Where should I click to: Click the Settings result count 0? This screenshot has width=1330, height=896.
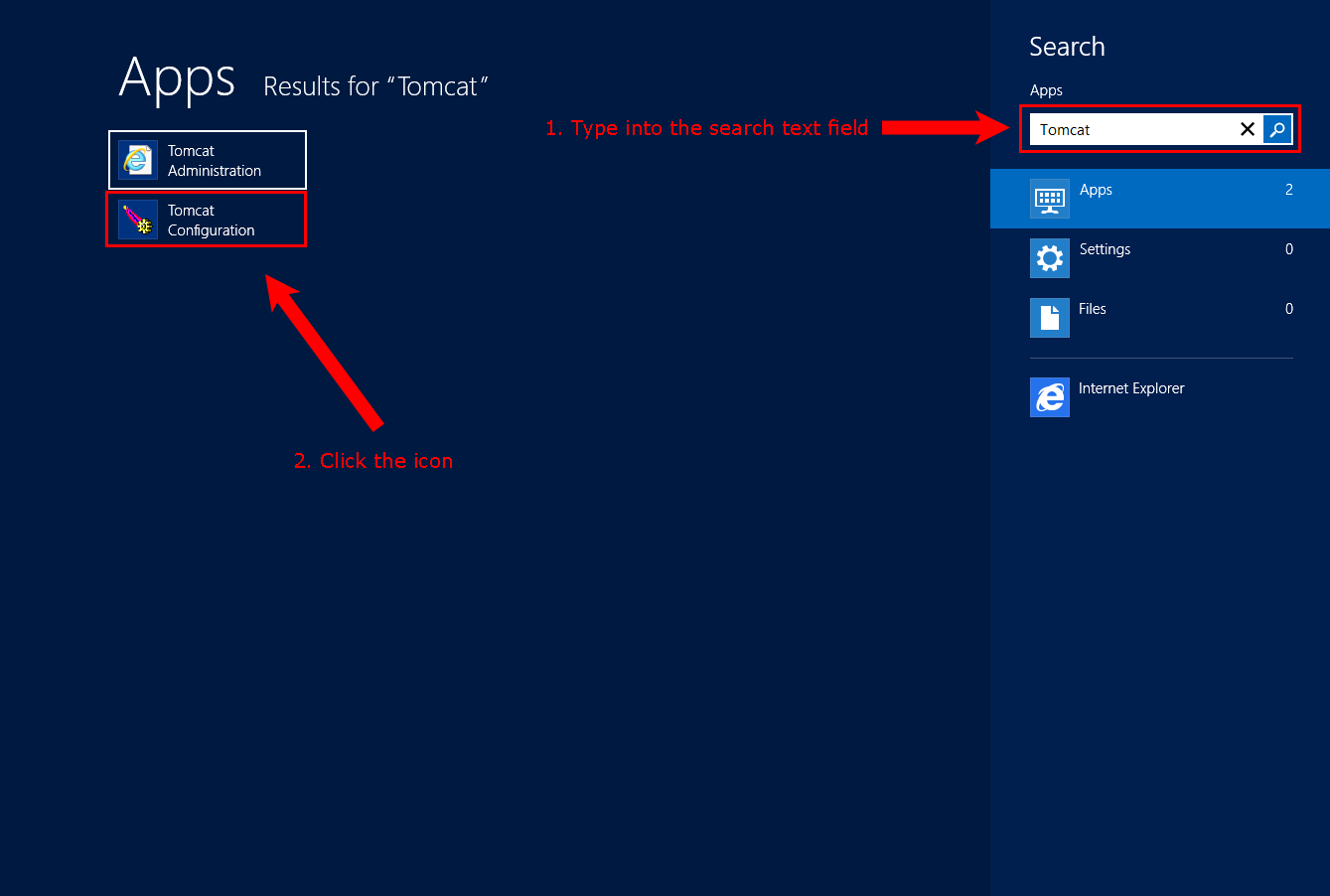tap(1289, 249)
